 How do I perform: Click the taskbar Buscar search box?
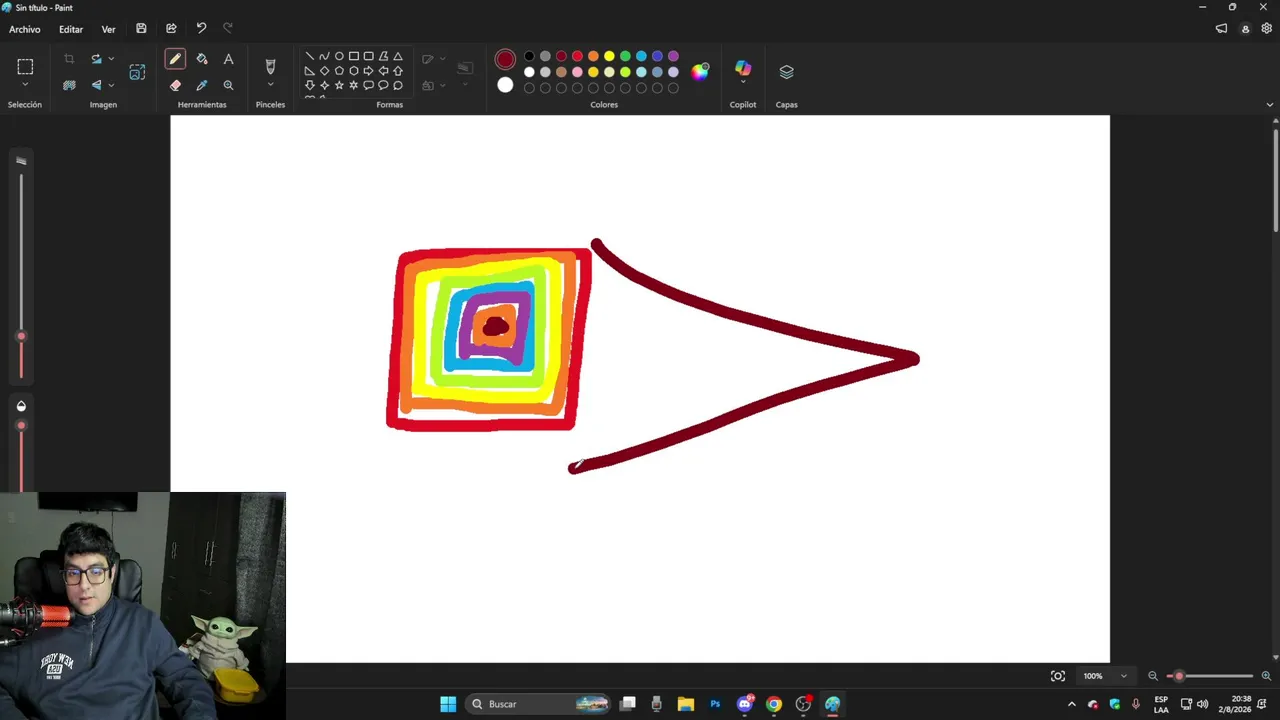(539, 704)
